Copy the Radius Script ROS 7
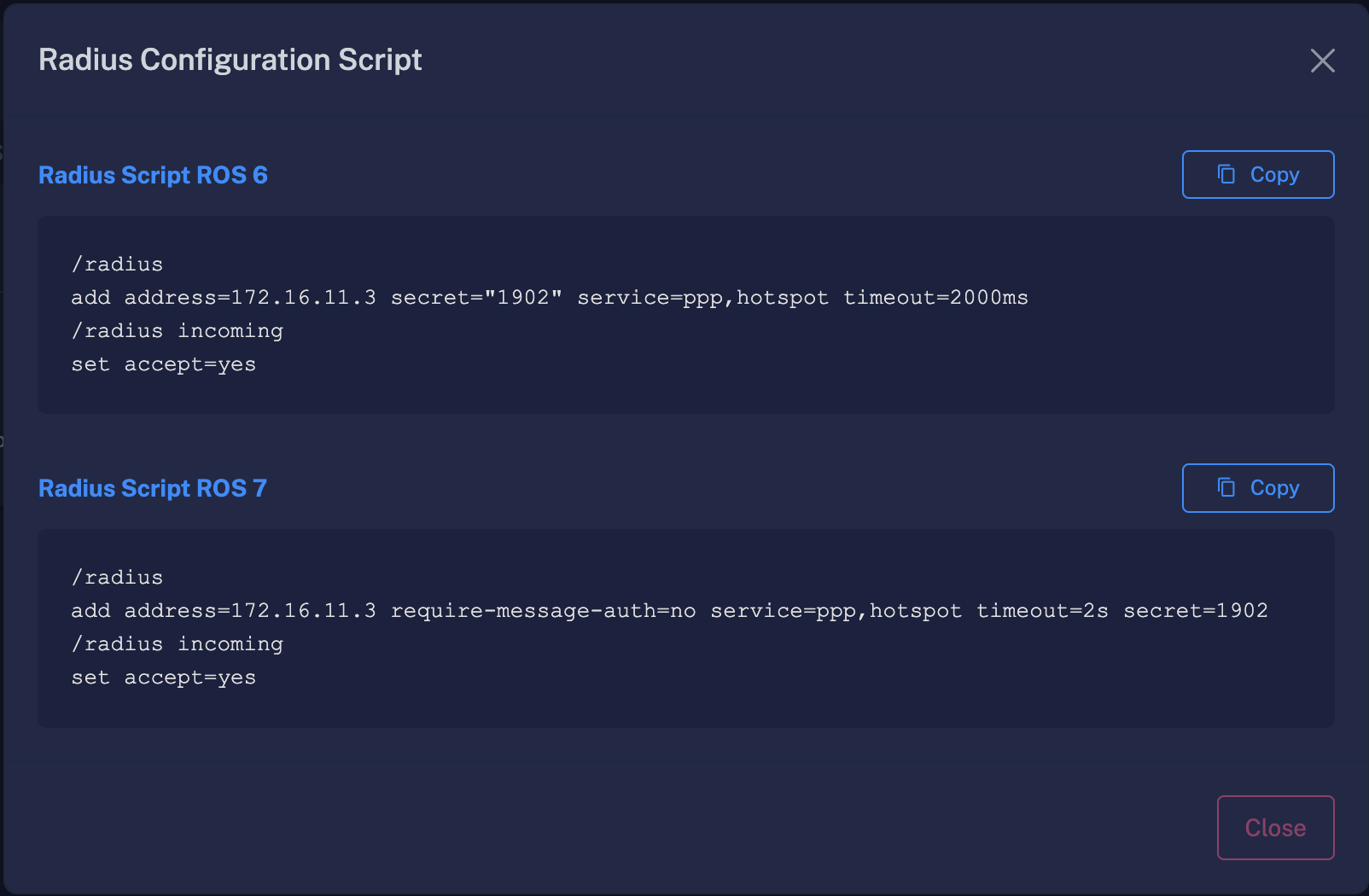Image resolution: width=1369 pixels, height=896 pixels. coord(1258,488)
